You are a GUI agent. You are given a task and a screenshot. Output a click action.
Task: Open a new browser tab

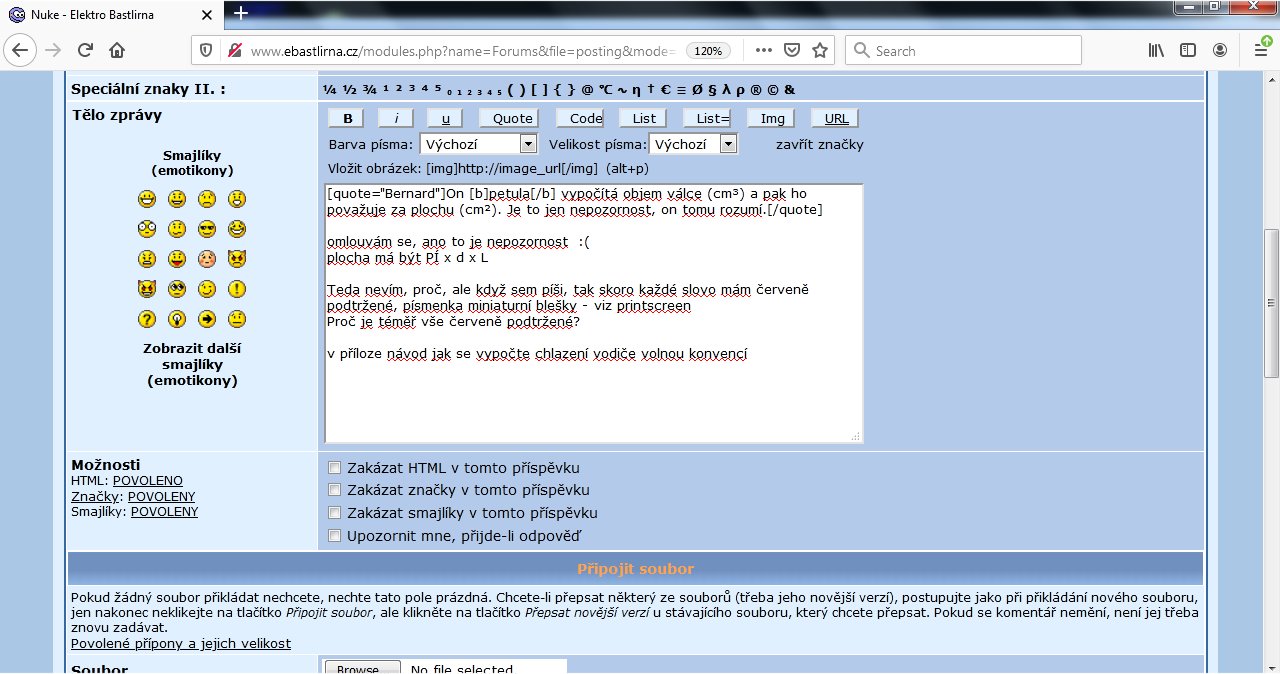tap(241, 14)
